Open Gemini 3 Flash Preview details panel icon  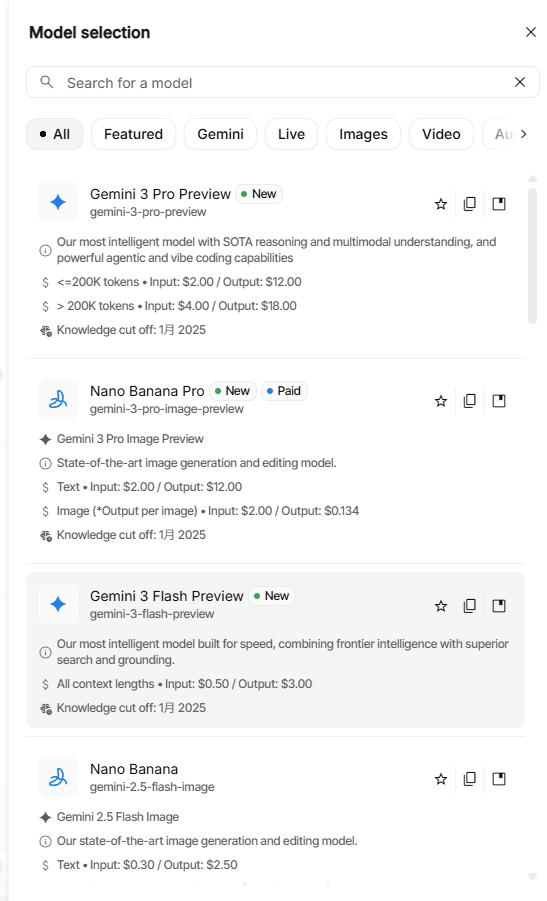click(x=499, y=606)
